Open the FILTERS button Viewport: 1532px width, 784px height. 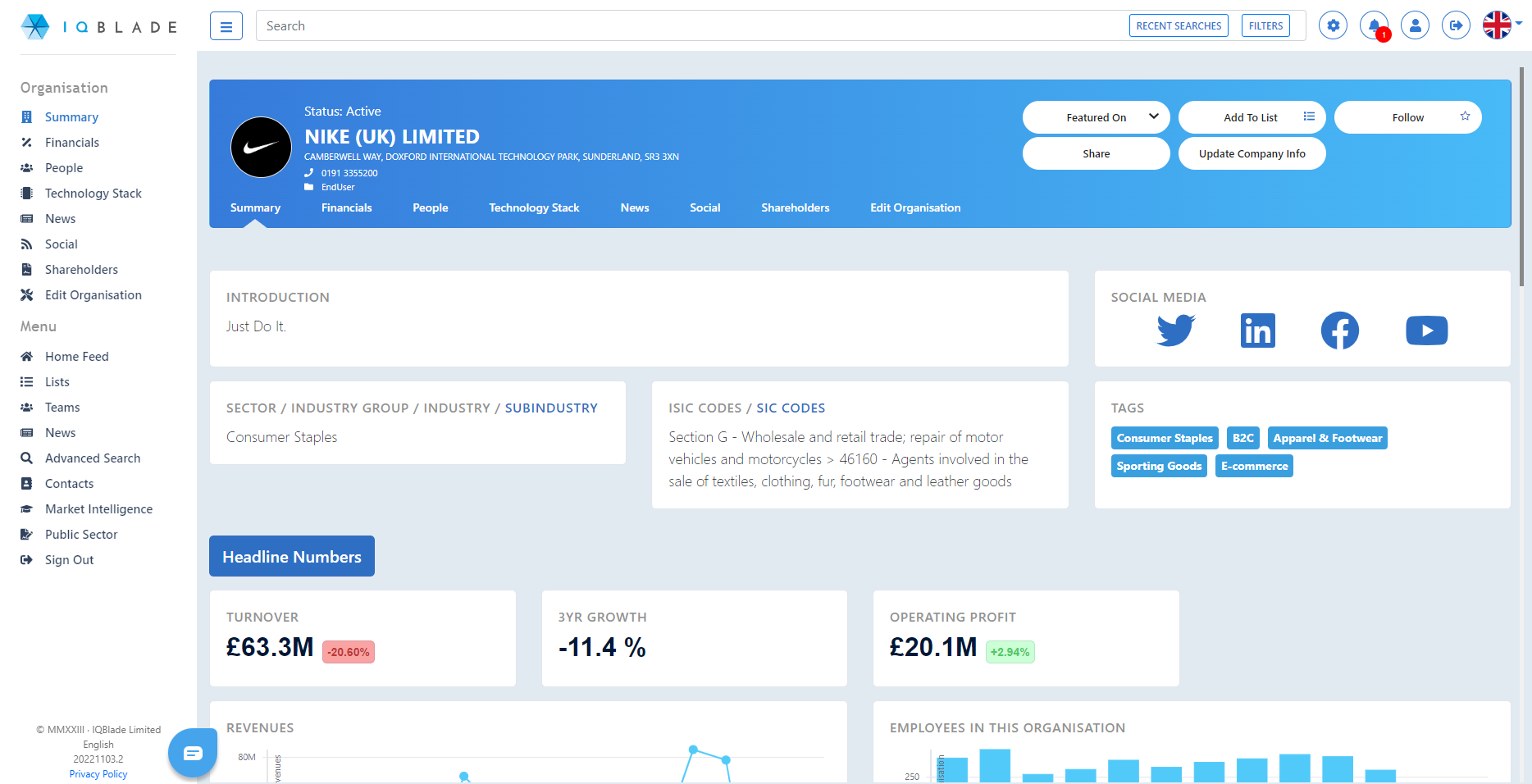click(1265, 26)
